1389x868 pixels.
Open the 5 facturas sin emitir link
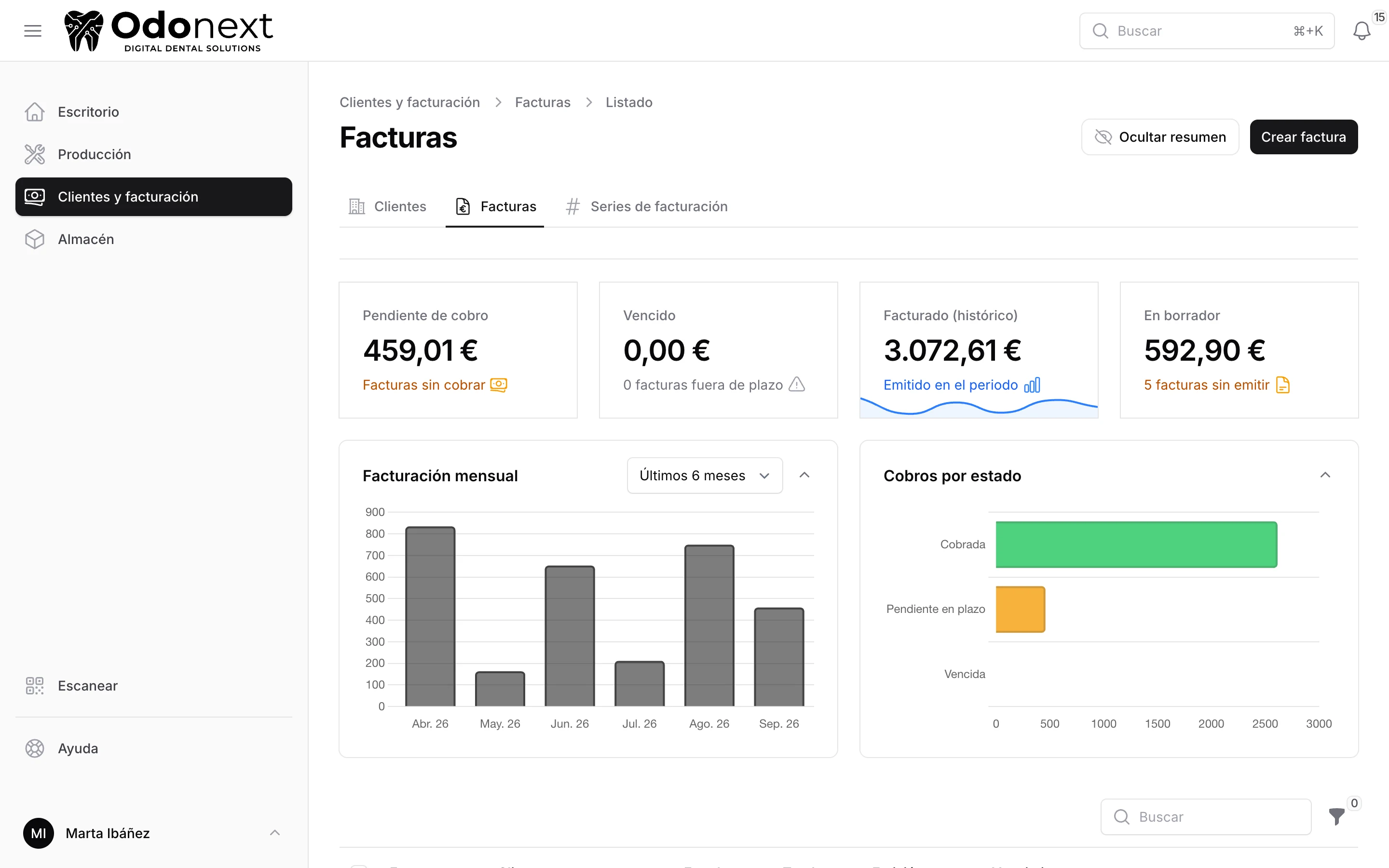tap(1207, 385)
